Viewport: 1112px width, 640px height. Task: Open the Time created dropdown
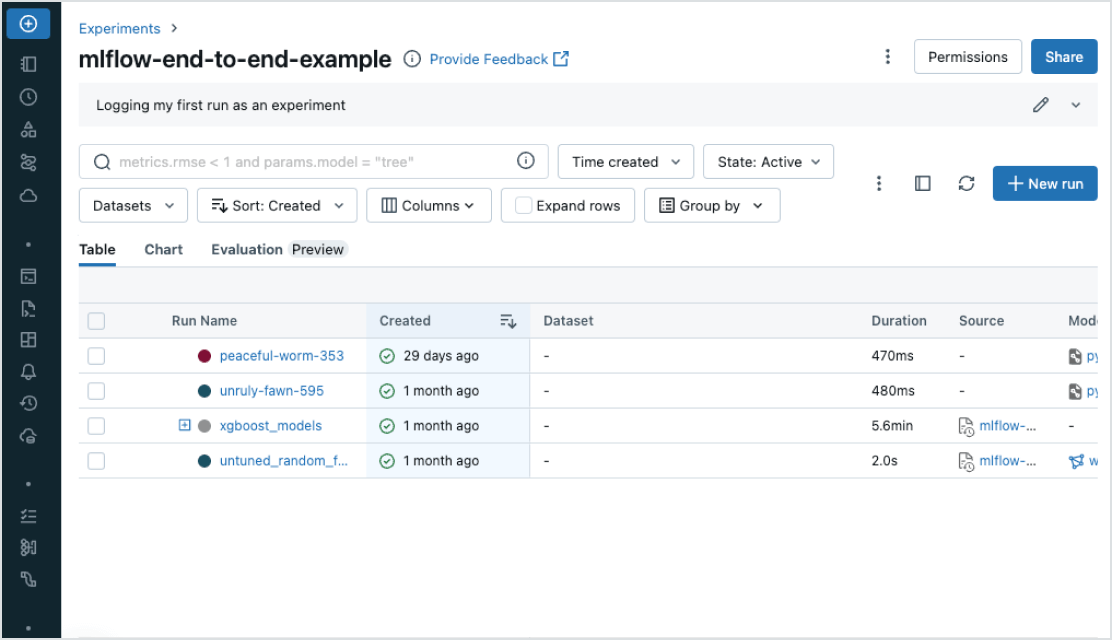pos(626,162)
